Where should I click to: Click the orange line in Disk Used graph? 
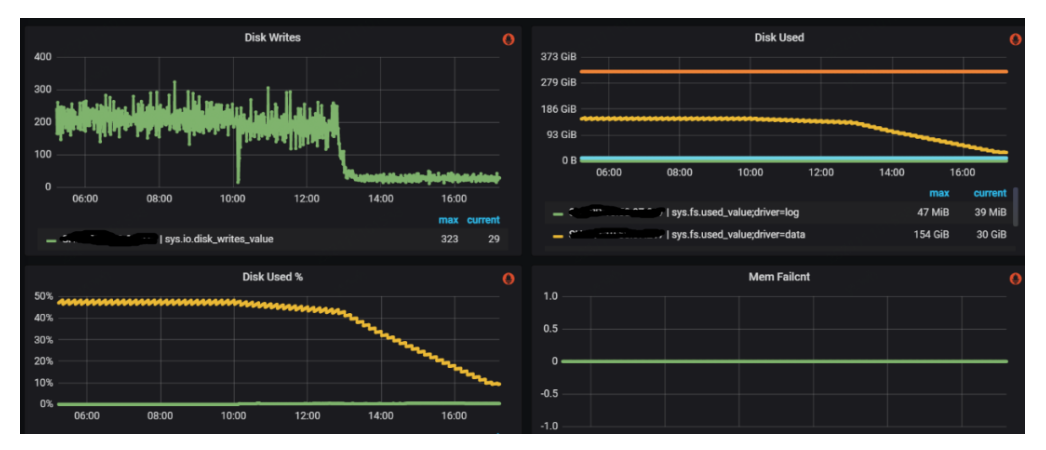(794, 71)
